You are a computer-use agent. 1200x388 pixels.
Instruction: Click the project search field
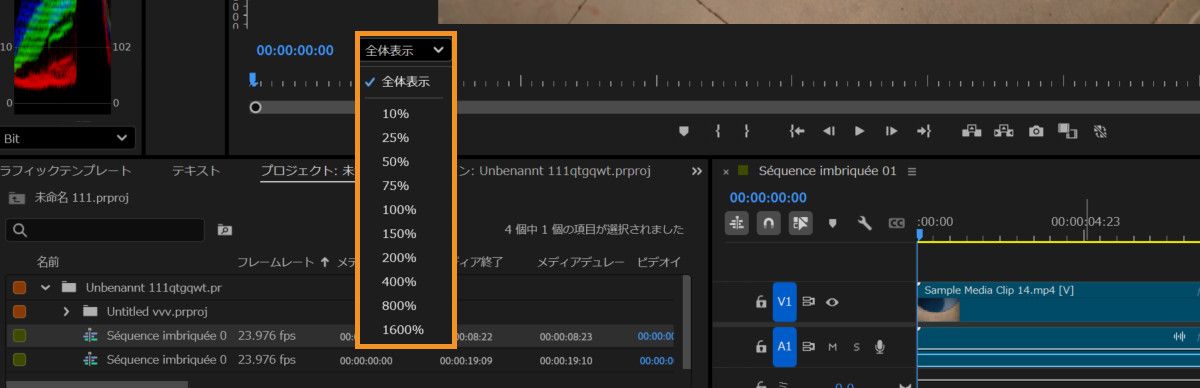pyautogui.click(x=104, y=230)
